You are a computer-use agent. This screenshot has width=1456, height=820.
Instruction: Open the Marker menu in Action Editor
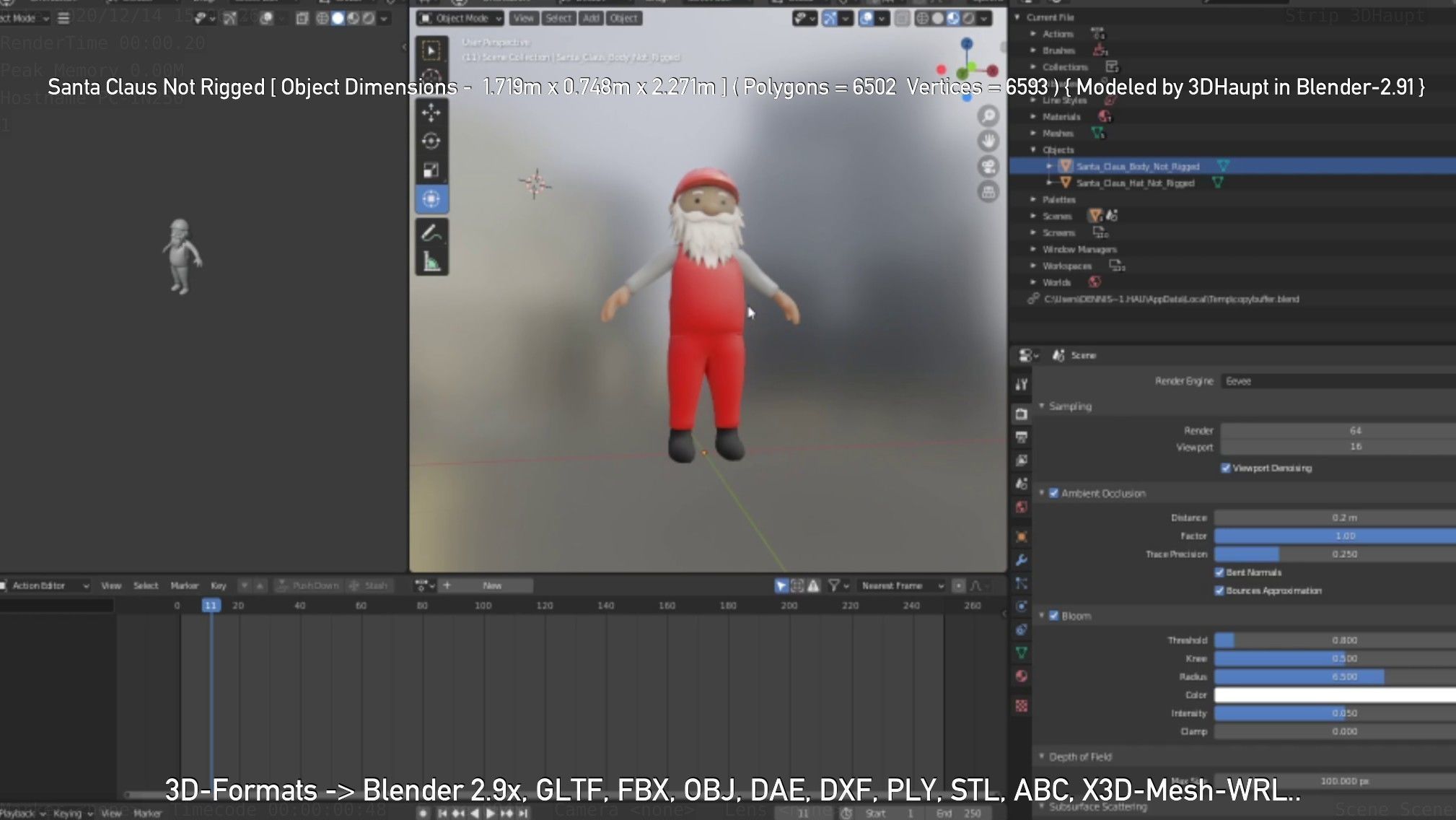(185, 586)
